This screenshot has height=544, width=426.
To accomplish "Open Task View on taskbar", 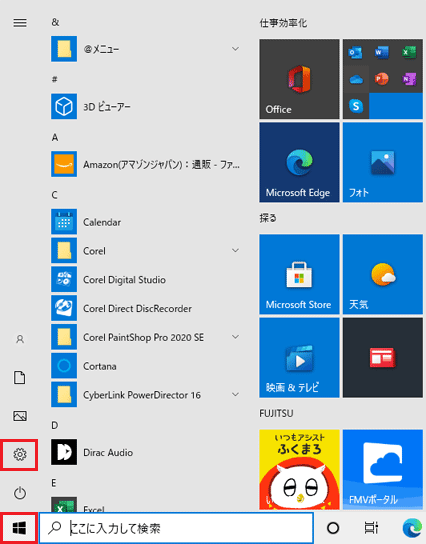I will pos(371,528).
